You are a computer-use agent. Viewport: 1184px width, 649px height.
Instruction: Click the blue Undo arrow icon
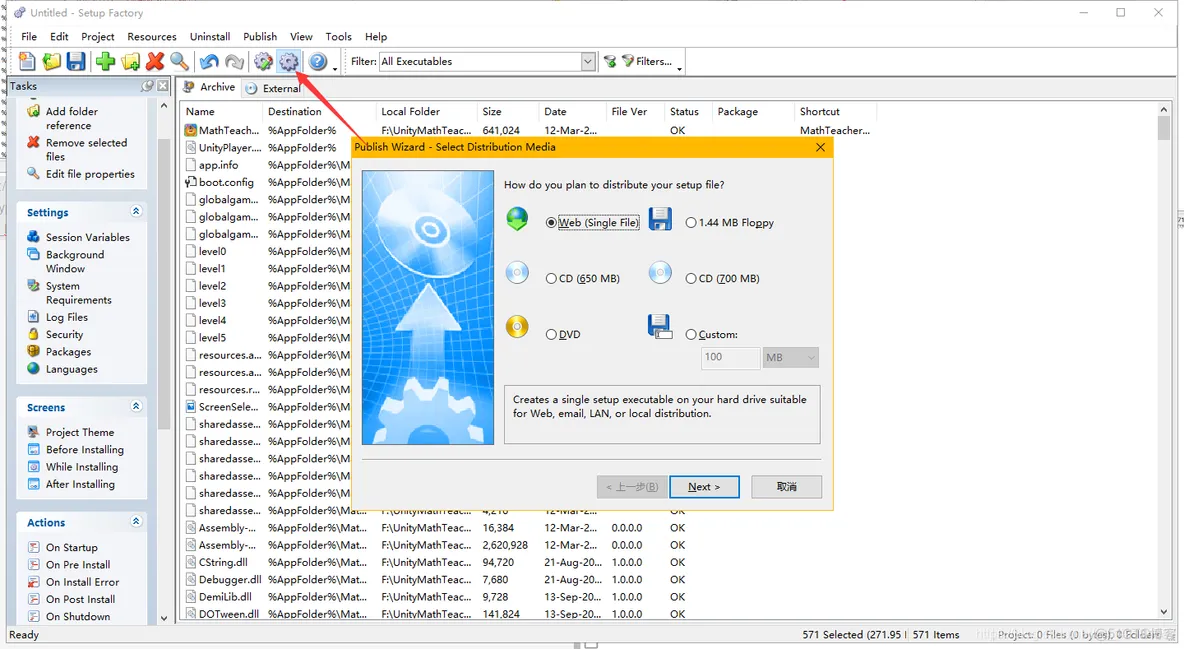tap(209, 61)
